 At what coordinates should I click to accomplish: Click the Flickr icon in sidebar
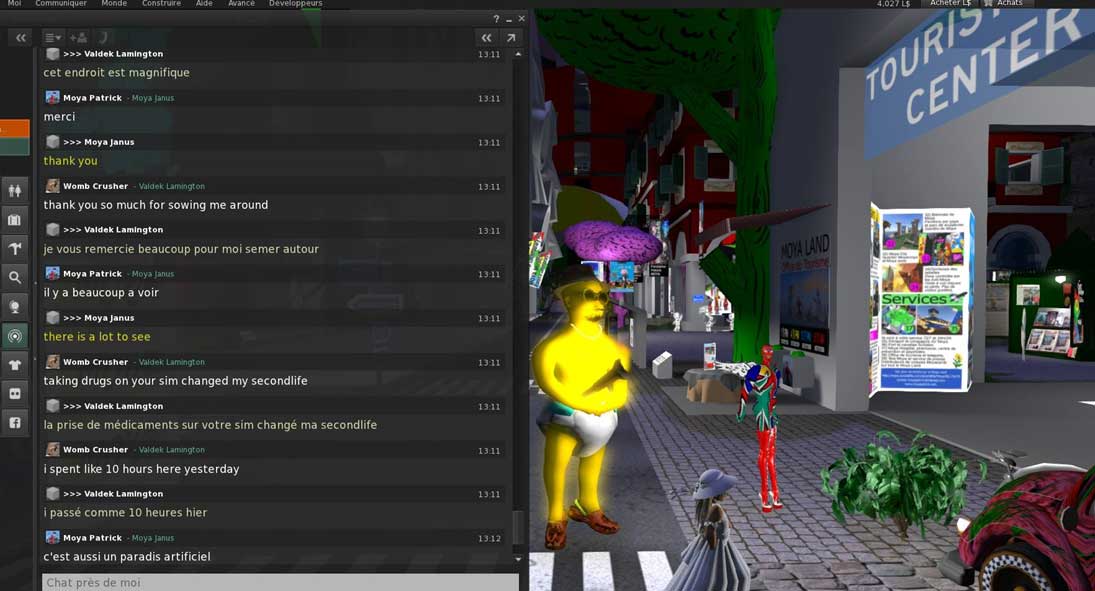tap(15, 394)
